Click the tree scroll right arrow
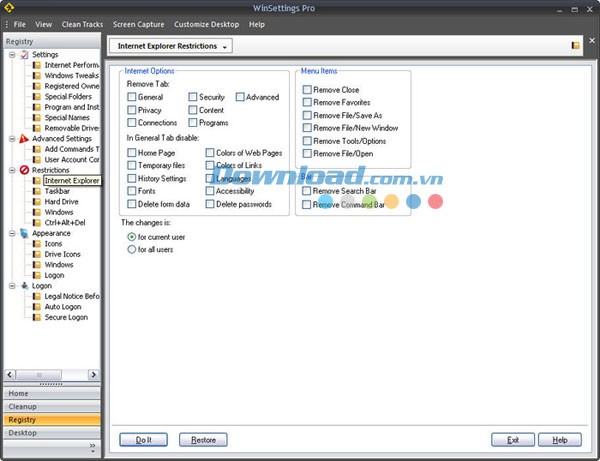 point(93,375)
